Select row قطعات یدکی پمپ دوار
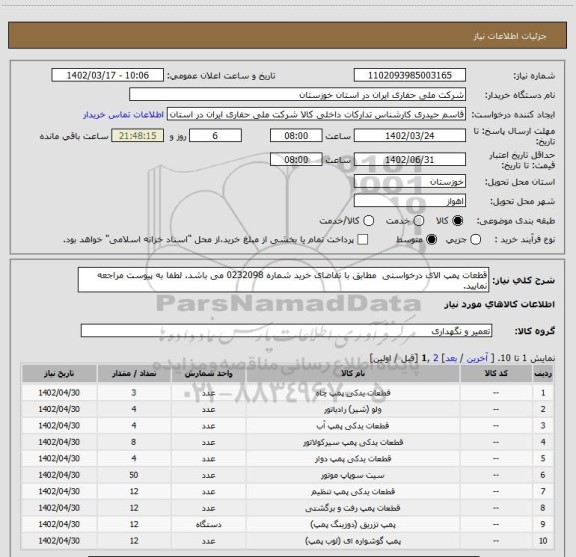Screen dimensions: 576x557 (x=287, y=459)
